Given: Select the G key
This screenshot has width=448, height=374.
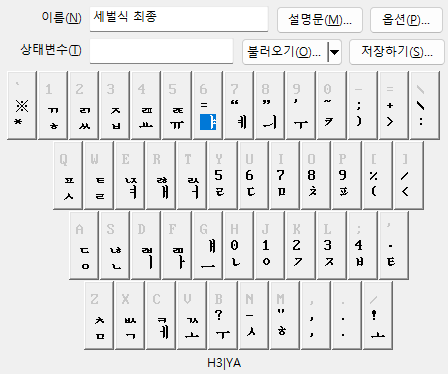Looking at the screenshot, I should [x=208, y=245].
